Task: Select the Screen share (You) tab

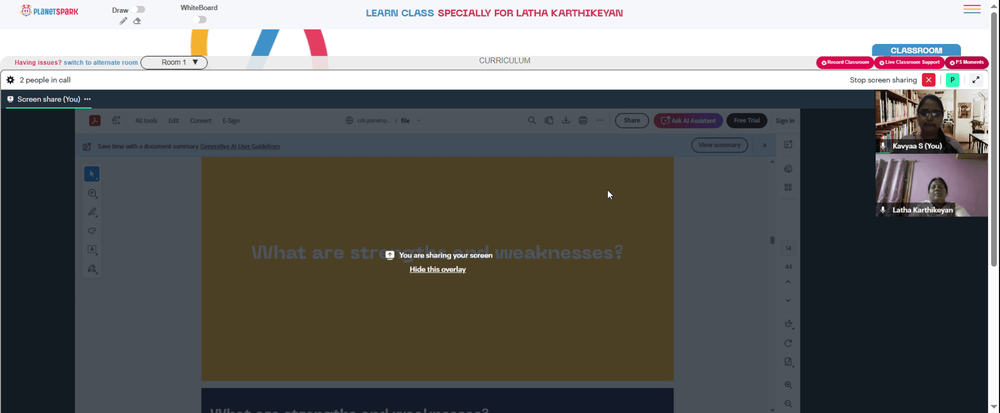Action: tap(49, 99)
